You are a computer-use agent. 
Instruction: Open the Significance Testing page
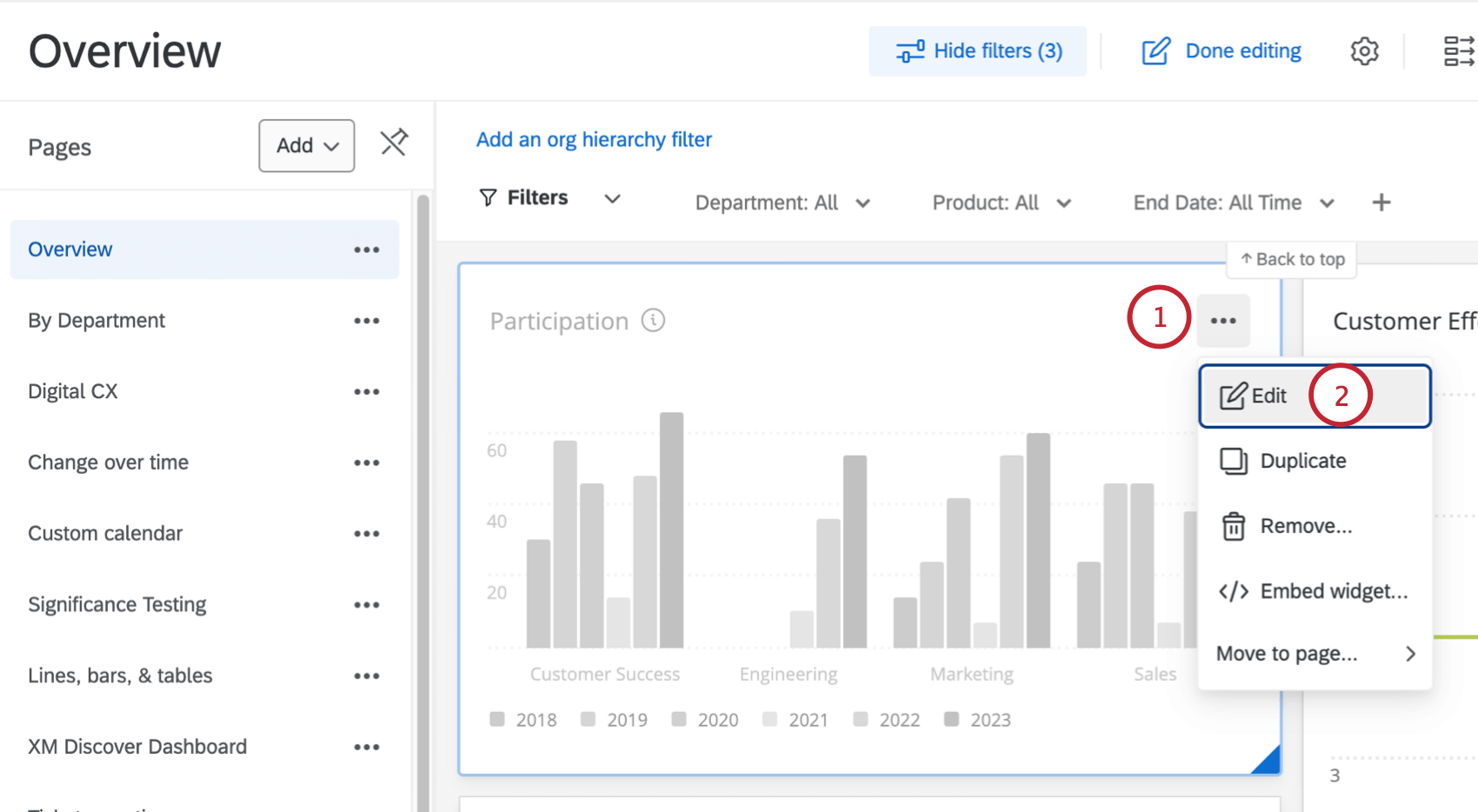pyautogui.click(x=117, y=604)
